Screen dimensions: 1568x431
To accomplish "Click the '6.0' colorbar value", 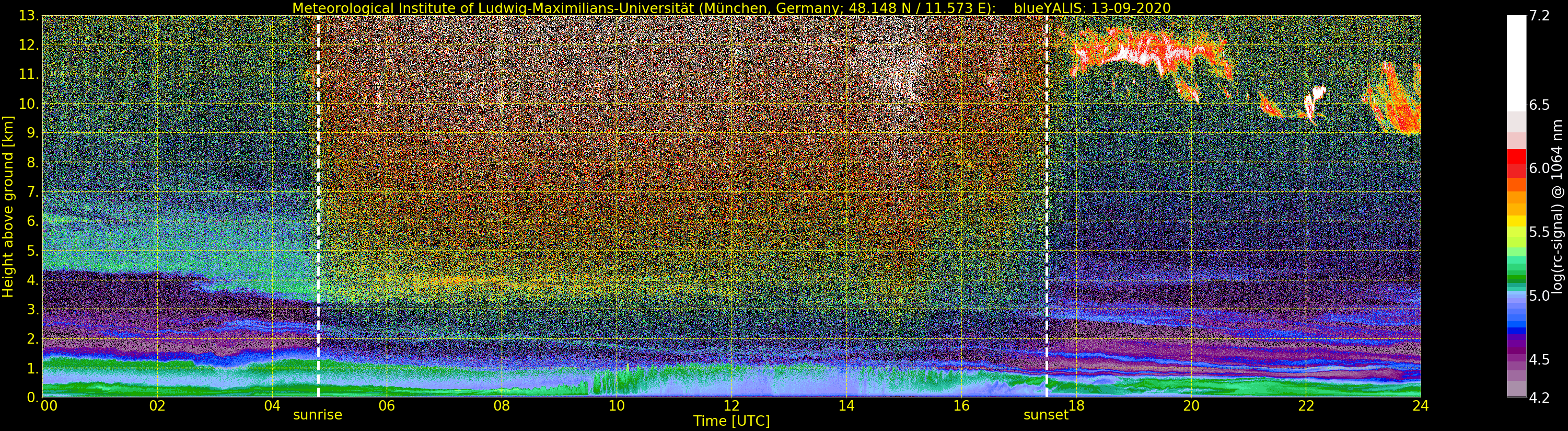I will [1539, 168].
